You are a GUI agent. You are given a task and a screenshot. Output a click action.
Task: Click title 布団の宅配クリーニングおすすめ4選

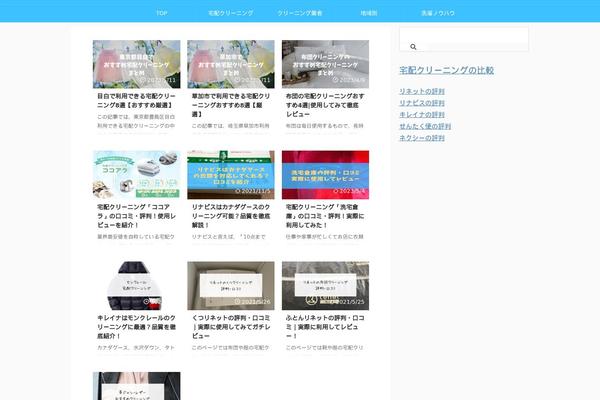tap(325, 105)
